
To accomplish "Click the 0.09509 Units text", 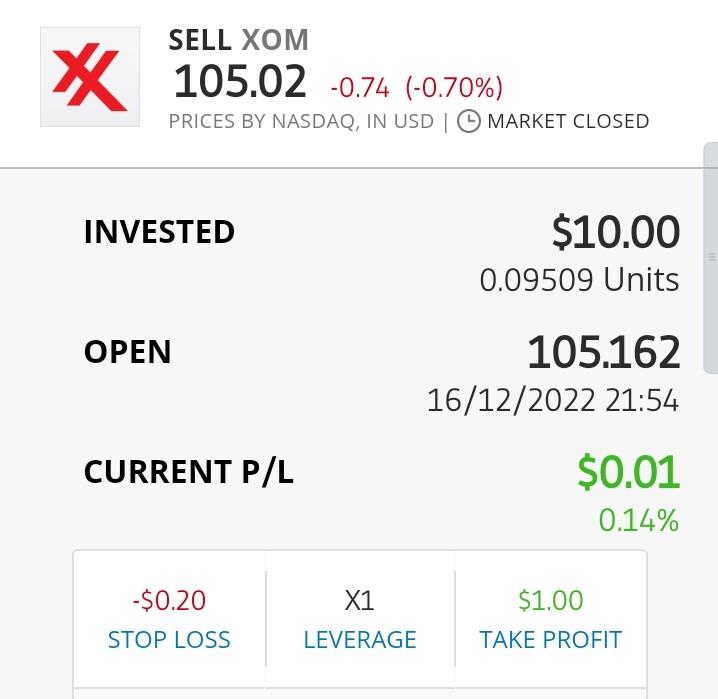I will [580, 280].
